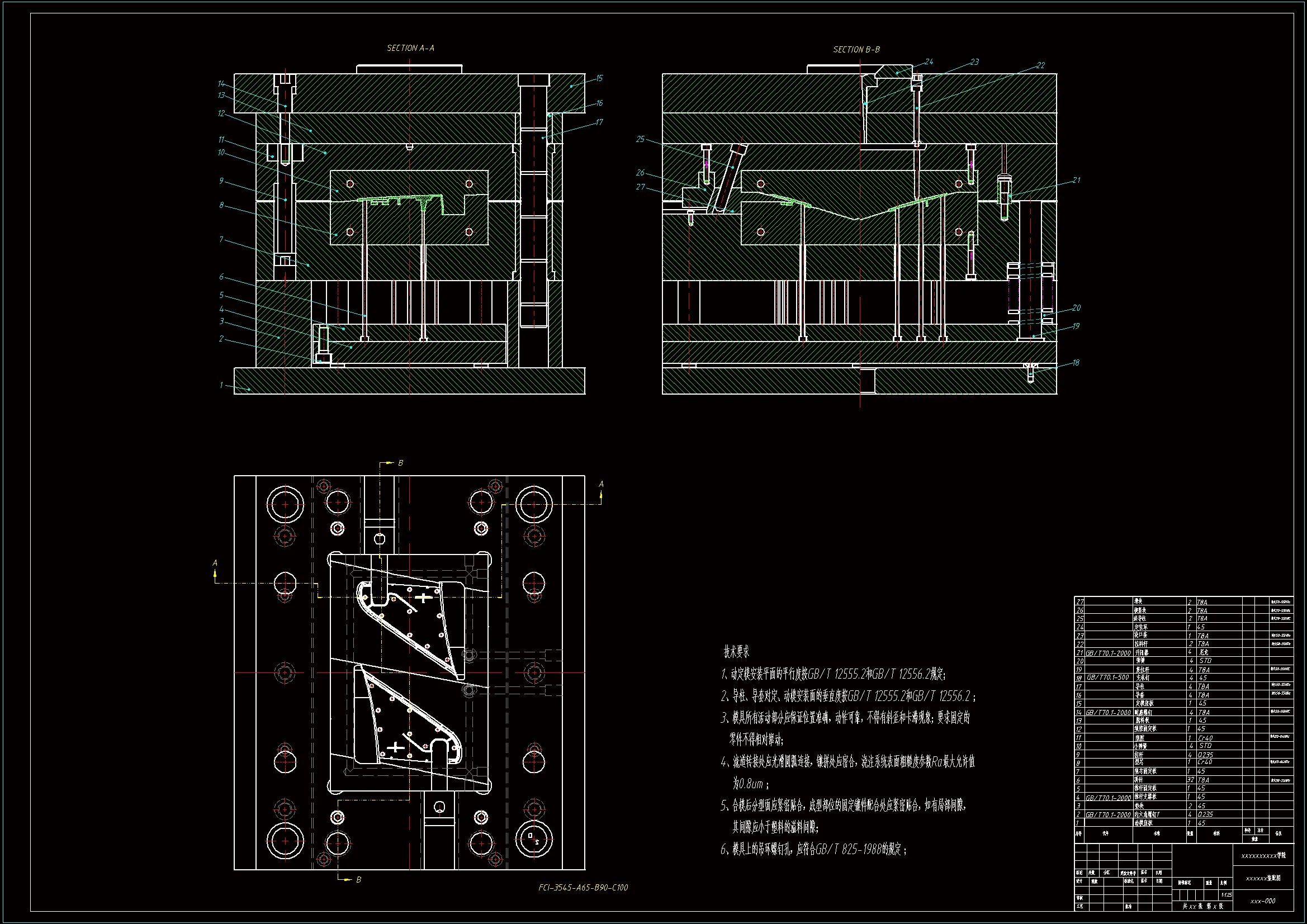Screen dimensions: 1307x924
Task: Click the section mark B above plan view
Action: pos(400,463)
